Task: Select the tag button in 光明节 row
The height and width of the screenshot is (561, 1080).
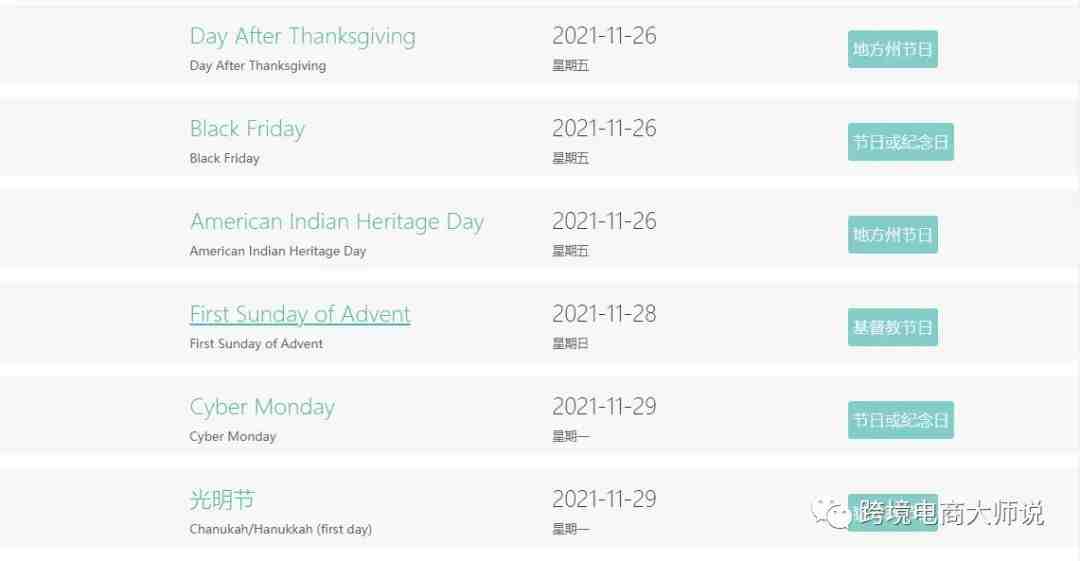Action: (x=893, y=513)
